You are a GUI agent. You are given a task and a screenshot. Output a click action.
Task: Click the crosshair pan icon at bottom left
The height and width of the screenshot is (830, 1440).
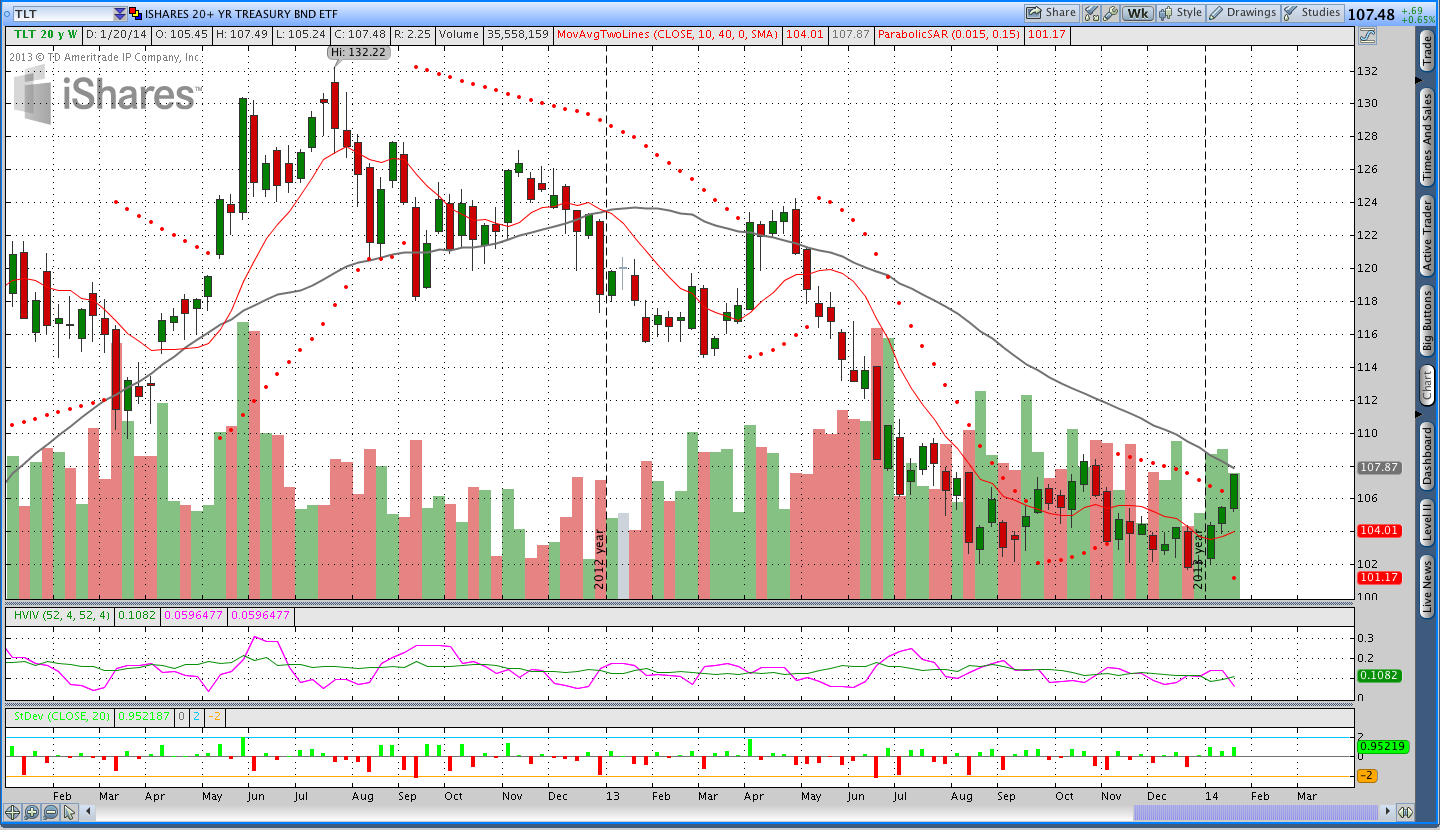[x=13, y=812]
